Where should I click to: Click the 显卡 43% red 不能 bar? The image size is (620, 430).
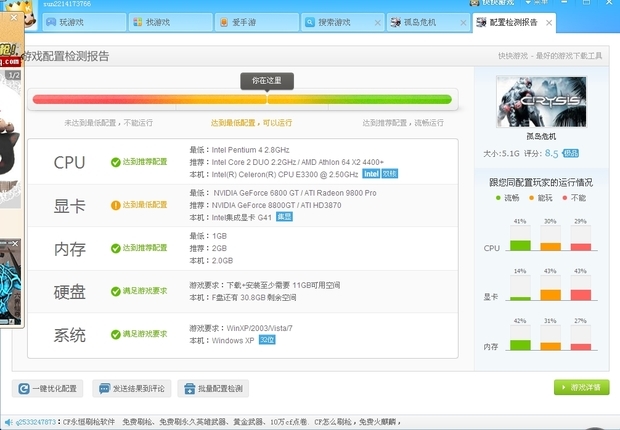pyautogui.click(x=580, y=295)
